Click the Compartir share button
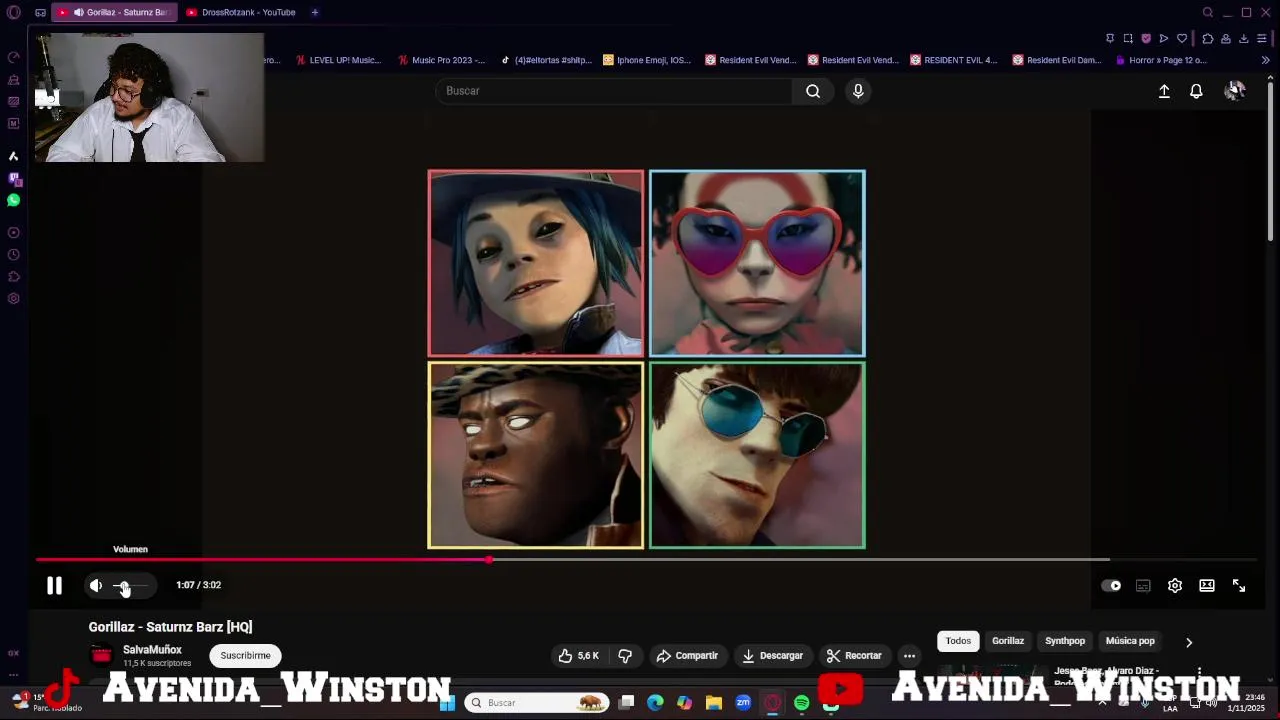This screenshot has height=720, width=1280. 687,656
